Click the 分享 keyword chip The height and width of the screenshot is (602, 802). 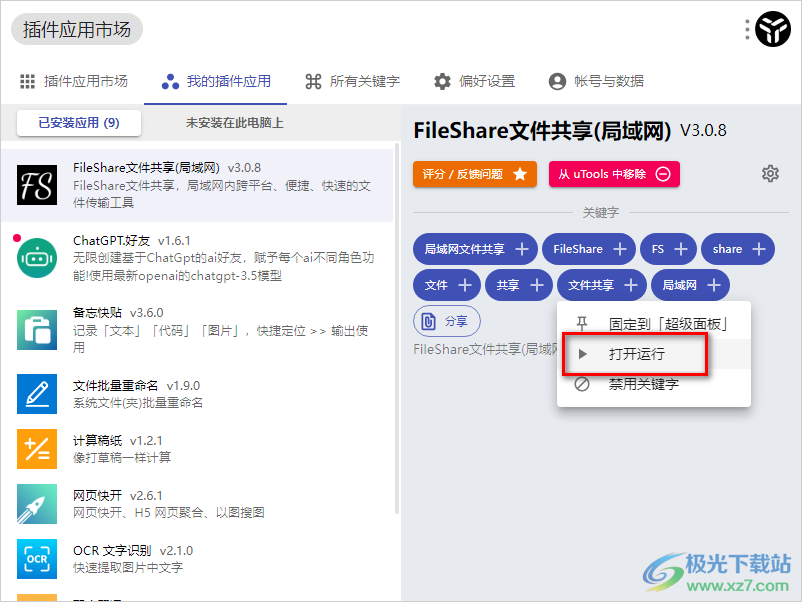pos(447,321)
